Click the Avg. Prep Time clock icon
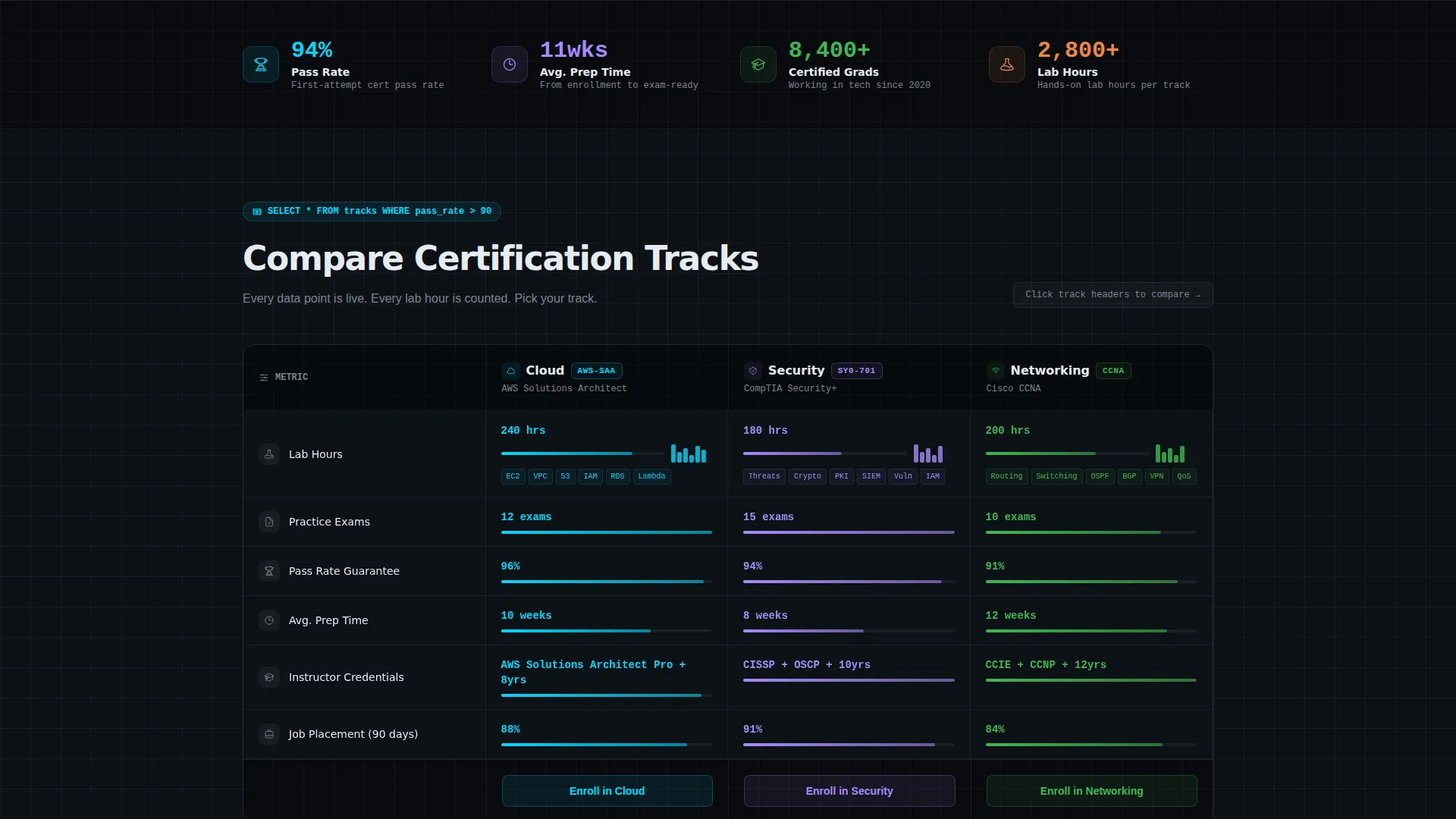 click(510, 64)
